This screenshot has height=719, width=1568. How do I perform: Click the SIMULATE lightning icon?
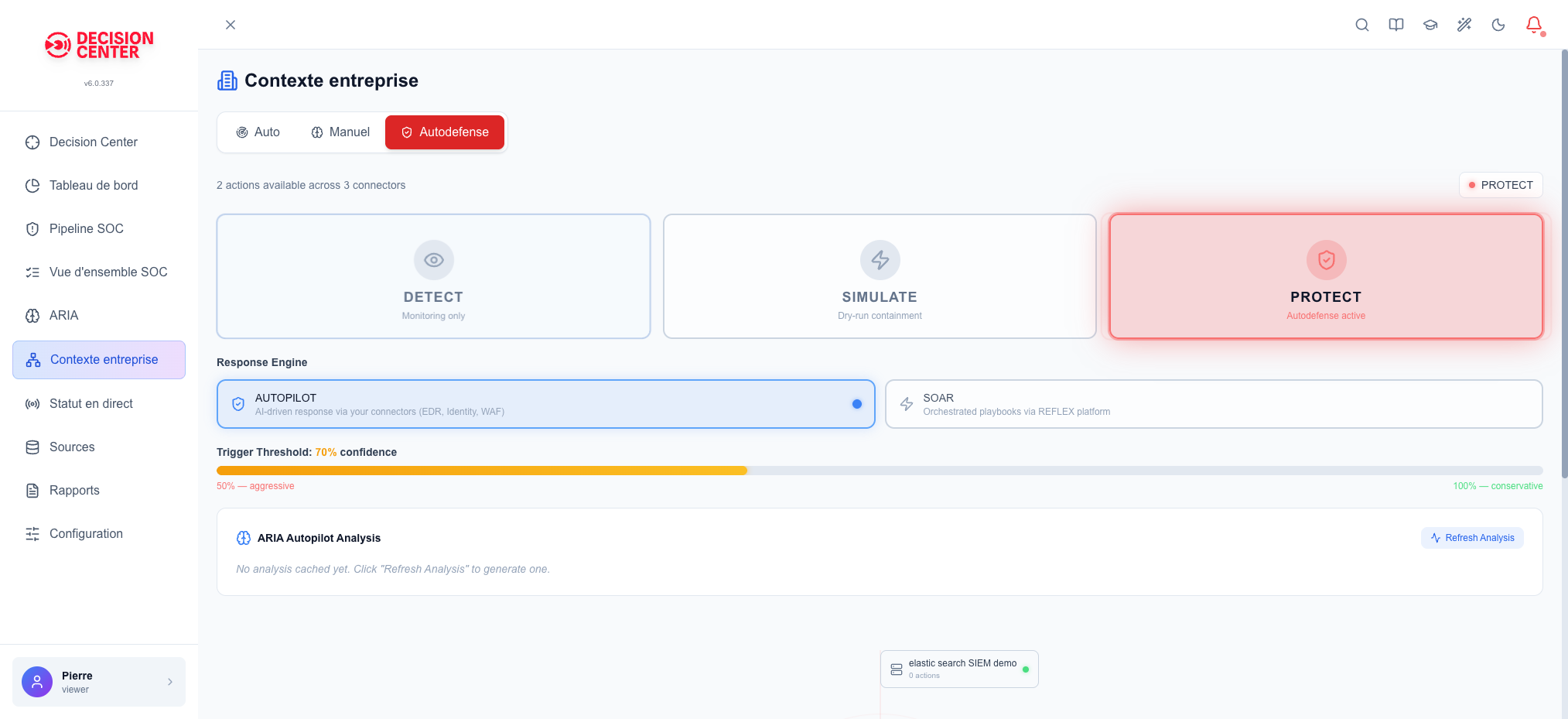click(880, 260)
